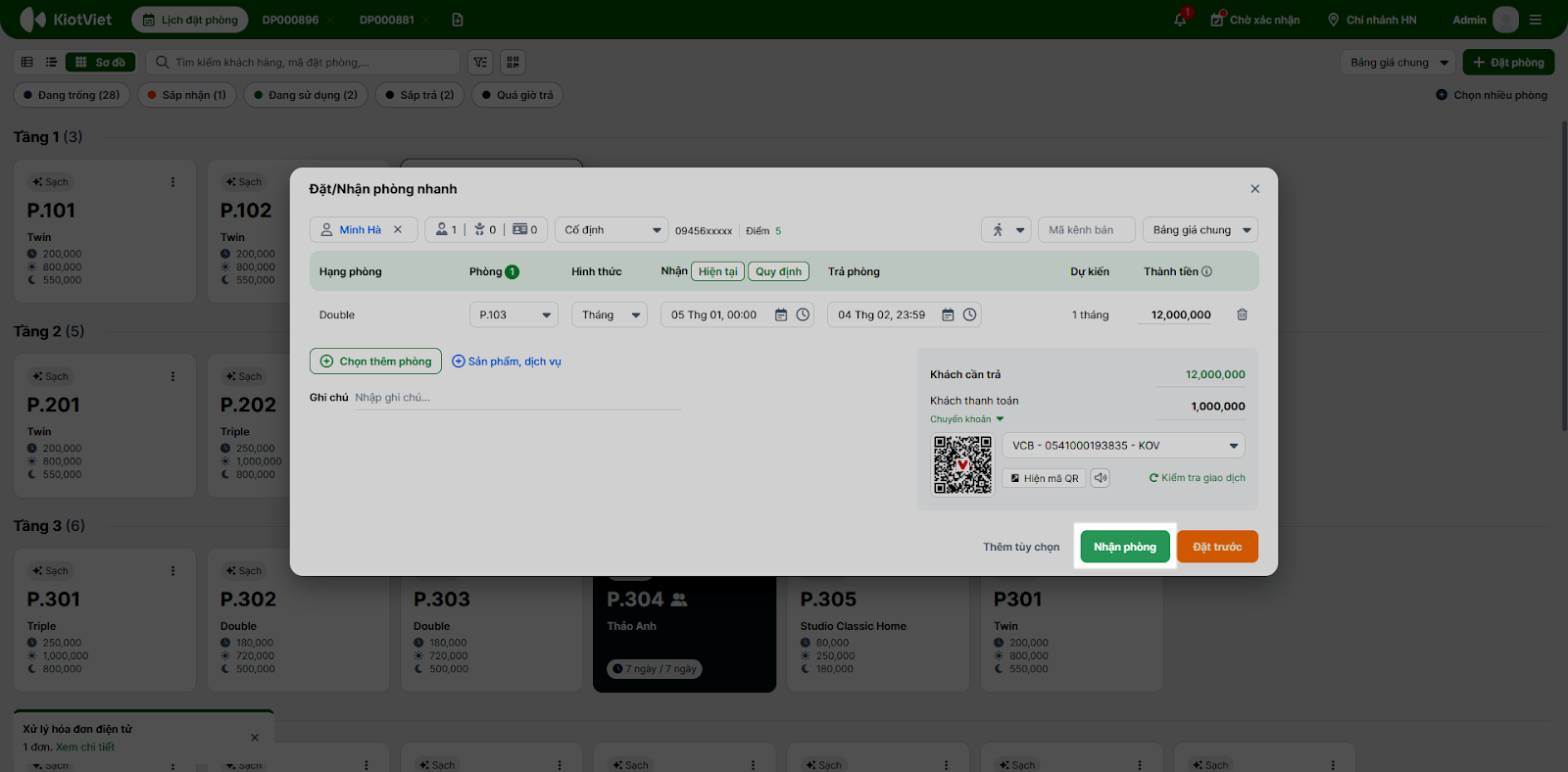Open the notification bell in the top bar
Image resolution: width=1568 pixels, height=772 pixels.
click(1181, 20)
